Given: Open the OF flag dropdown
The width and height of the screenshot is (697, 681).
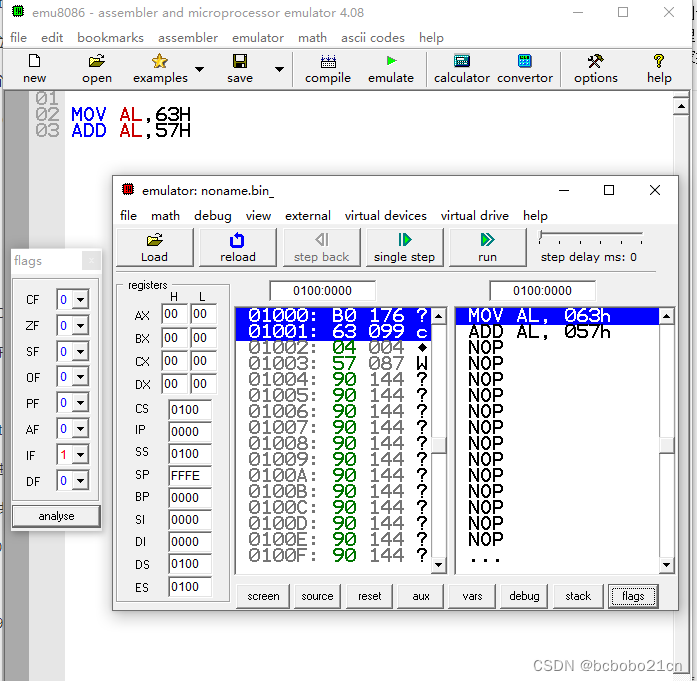Looking at the screenshot, I should [80, 377].
